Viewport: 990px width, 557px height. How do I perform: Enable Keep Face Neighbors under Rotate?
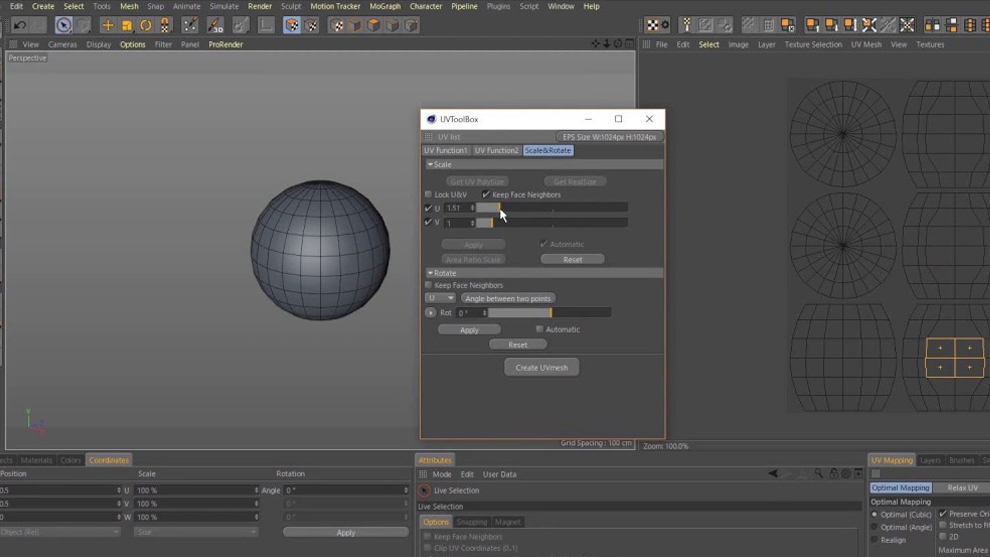tap(429, 285)
